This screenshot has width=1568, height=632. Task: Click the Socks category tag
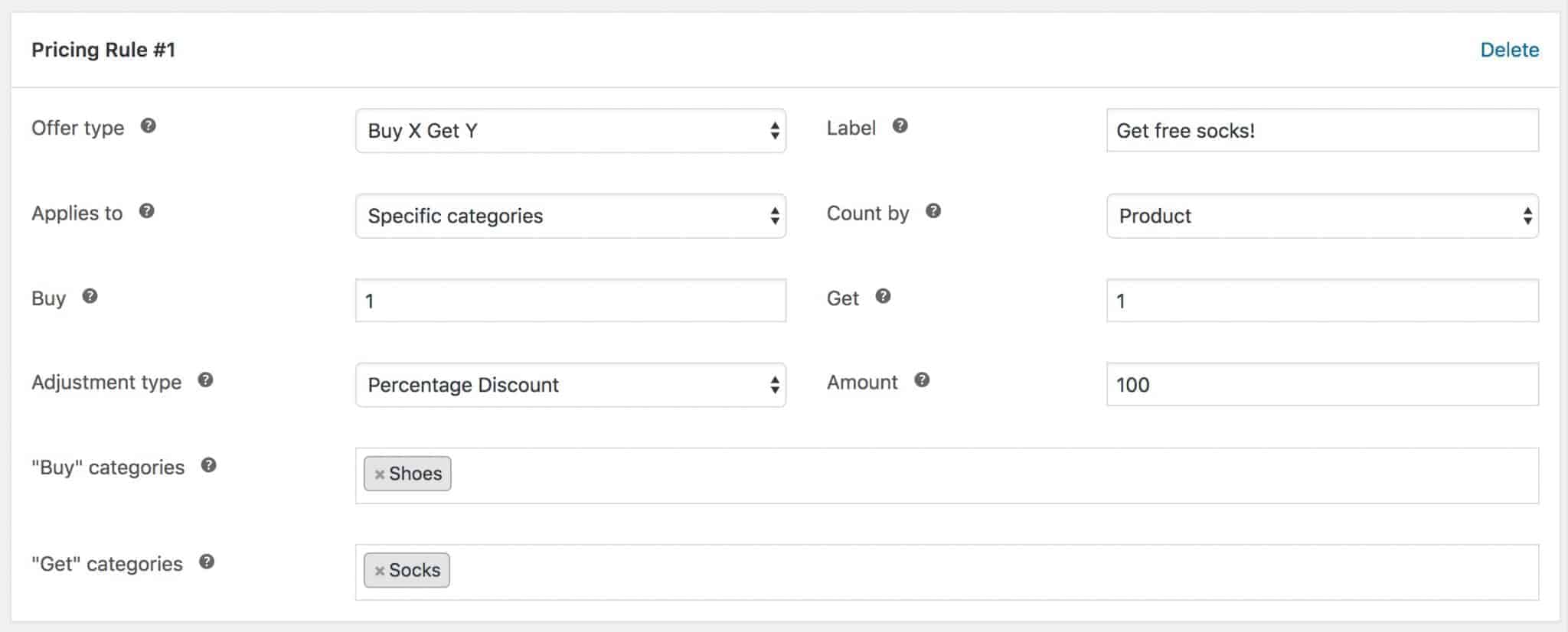pyautogui.click(x=407, y=570)
